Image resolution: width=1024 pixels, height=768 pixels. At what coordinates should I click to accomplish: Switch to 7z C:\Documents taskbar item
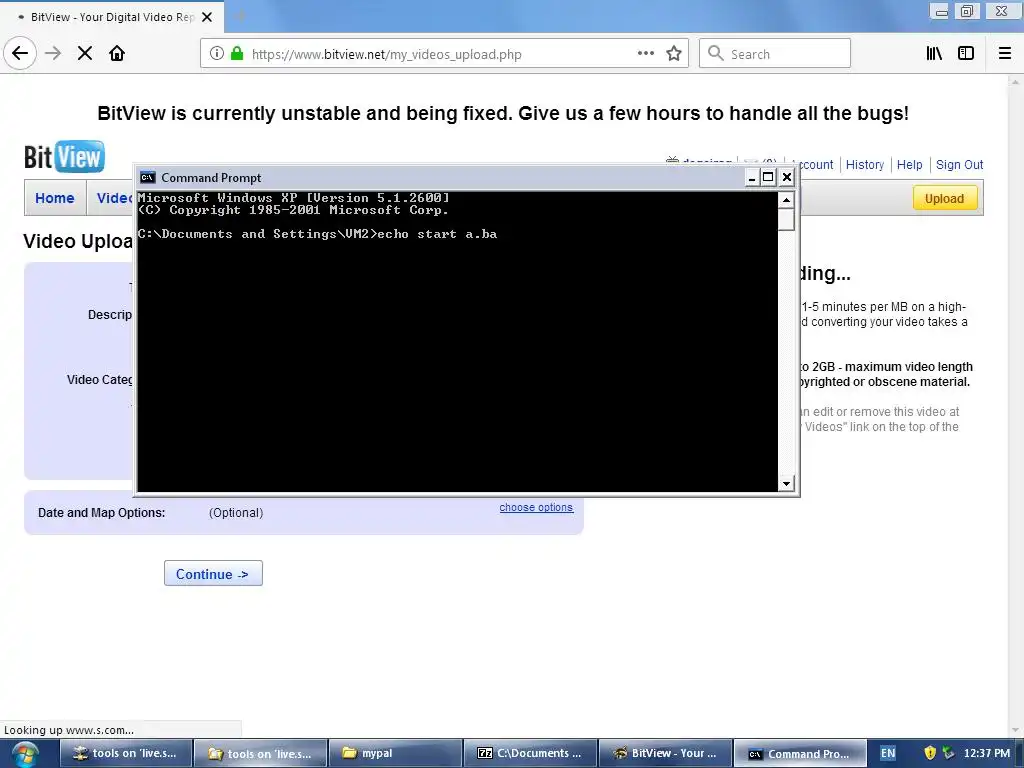(530, 754)
